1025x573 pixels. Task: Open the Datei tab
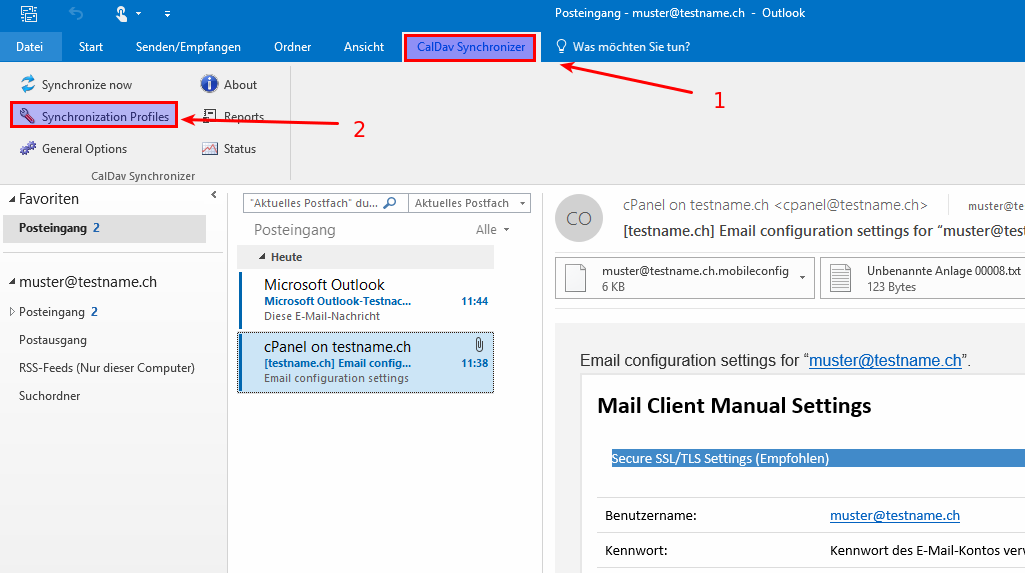pos(29,46)
